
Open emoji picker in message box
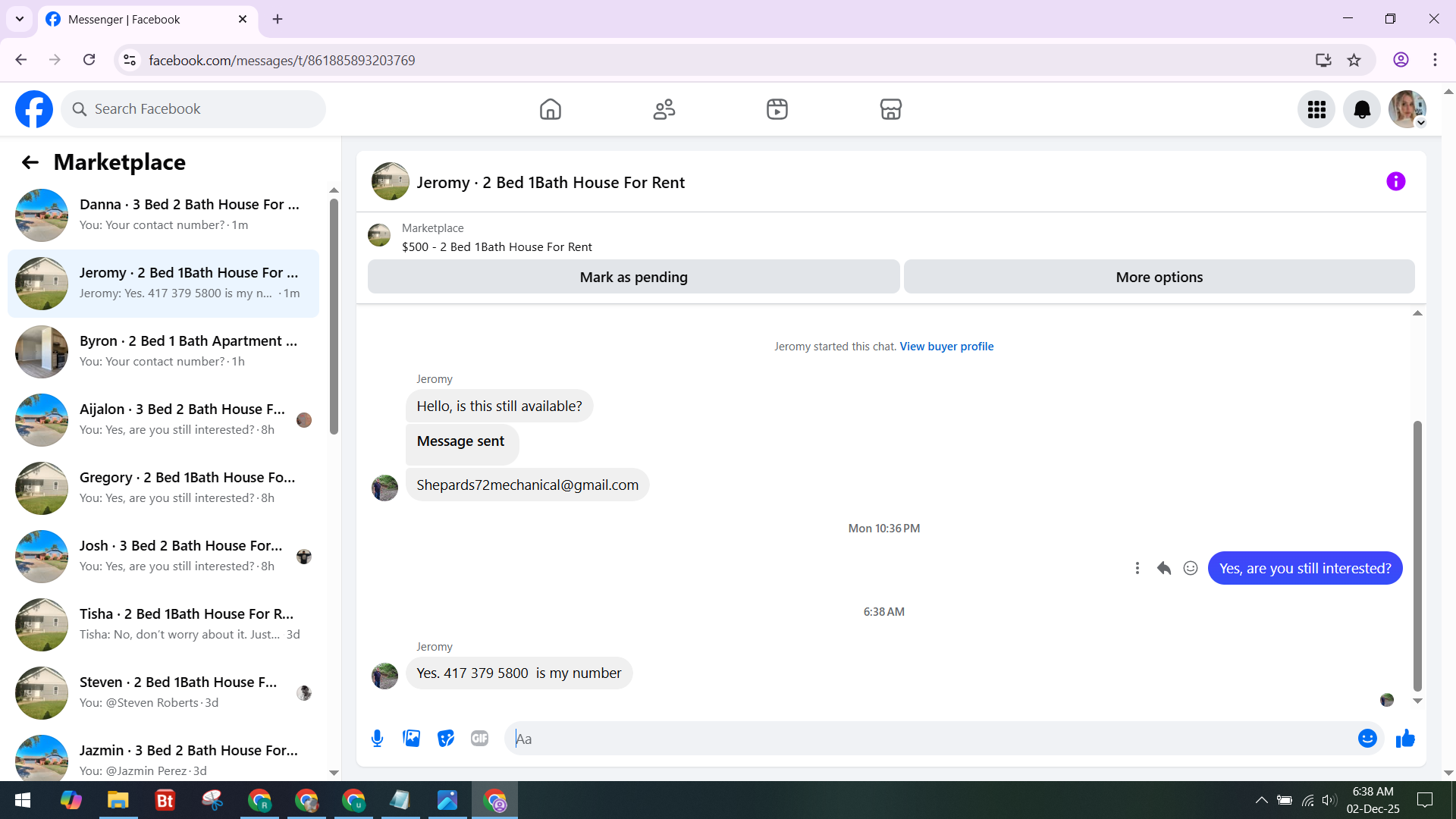coord(1367,739)
